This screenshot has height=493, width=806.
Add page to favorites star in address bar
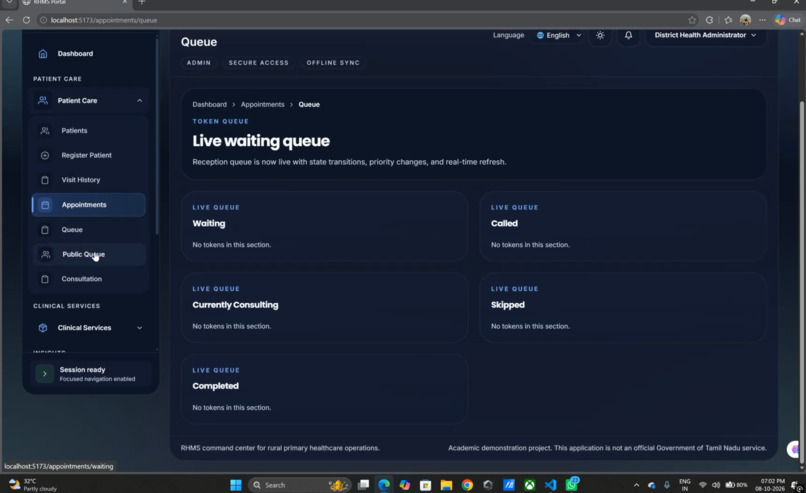click(x=692, y=20)
